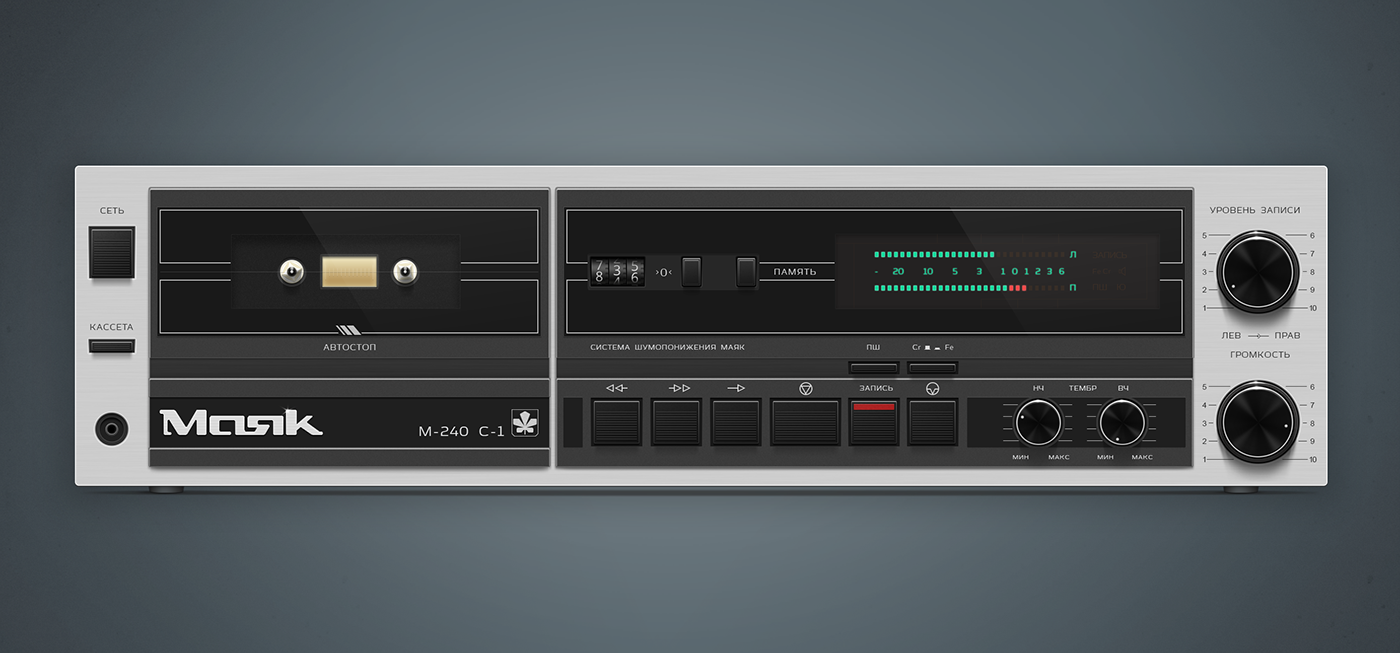Screen dimensions: 1400x653
Task: Click the pause circle symbol
Action: point(932,388)
